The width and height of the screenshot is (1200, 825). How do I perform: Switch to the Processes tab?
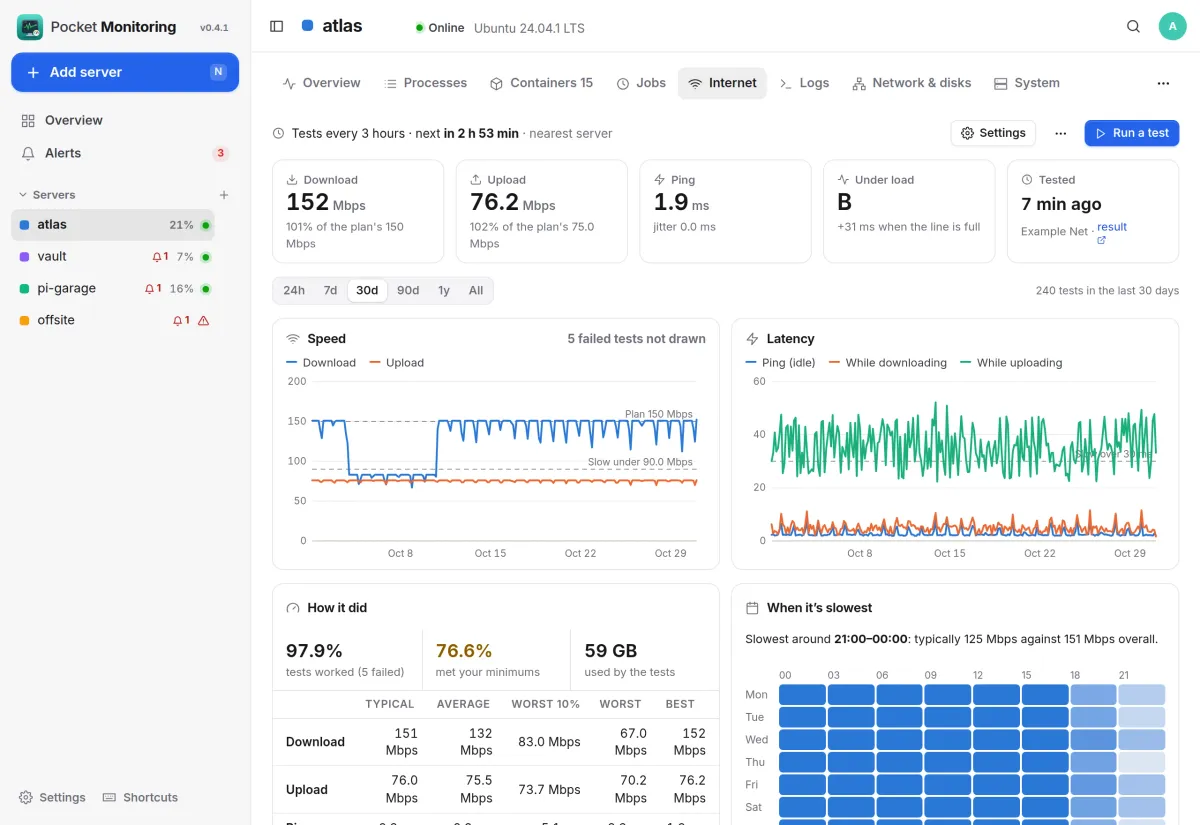(426, 83)
